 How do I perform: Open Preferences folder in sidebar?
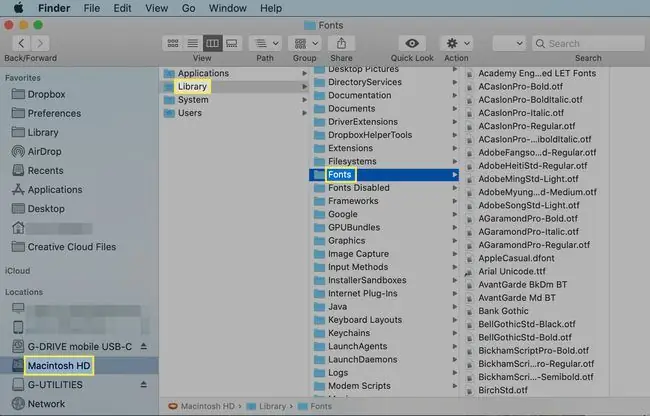(54, 113)
